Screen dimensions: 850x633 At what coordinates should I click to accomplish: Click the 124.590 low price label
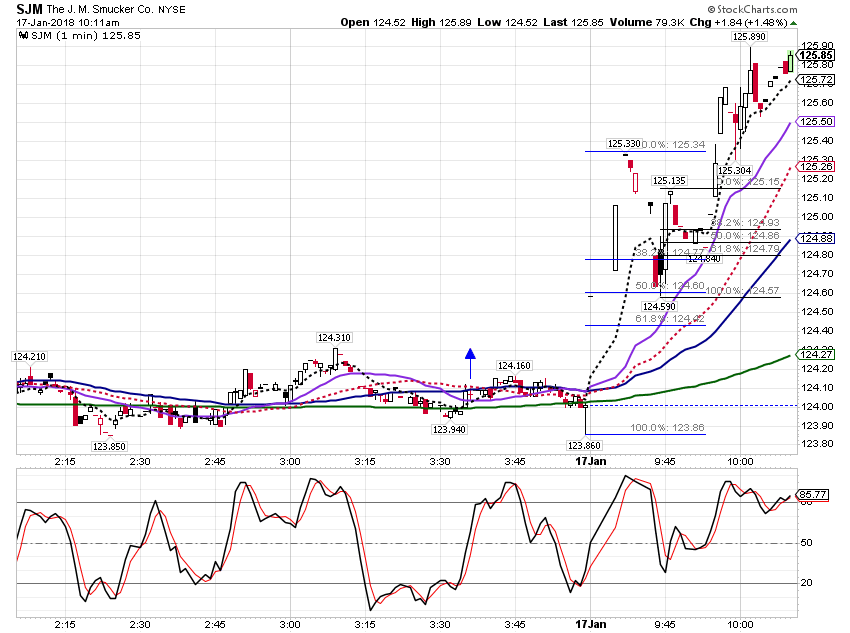pyautogui.click(x=659, y=306)
